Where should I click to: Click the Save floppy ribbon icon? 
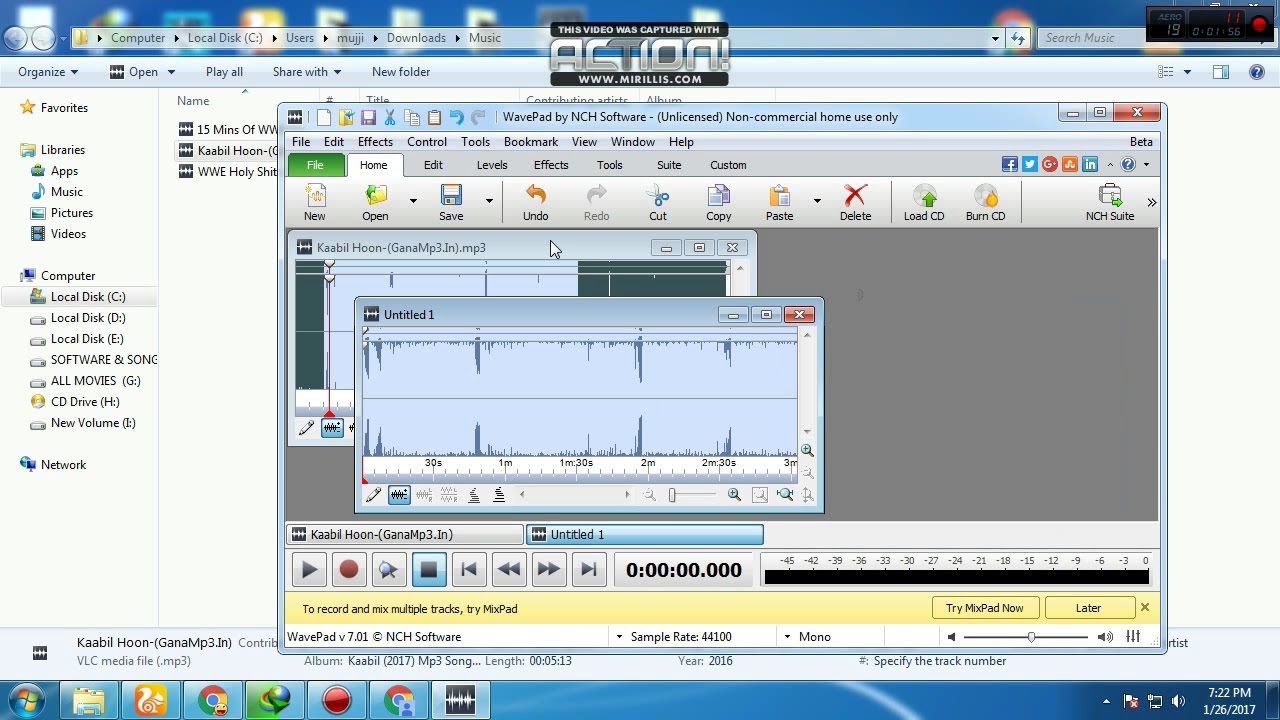coord(451,195)
